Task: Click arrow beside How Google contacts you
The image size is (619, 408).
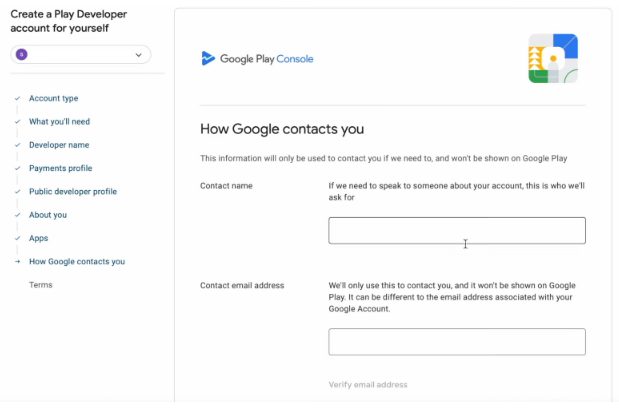Action: [17, 262]
